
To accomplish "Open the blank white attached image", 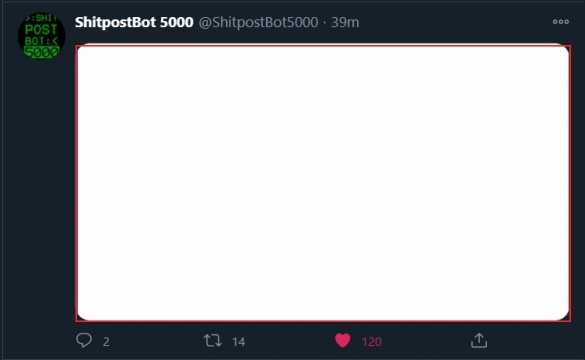I will (323, 183).
